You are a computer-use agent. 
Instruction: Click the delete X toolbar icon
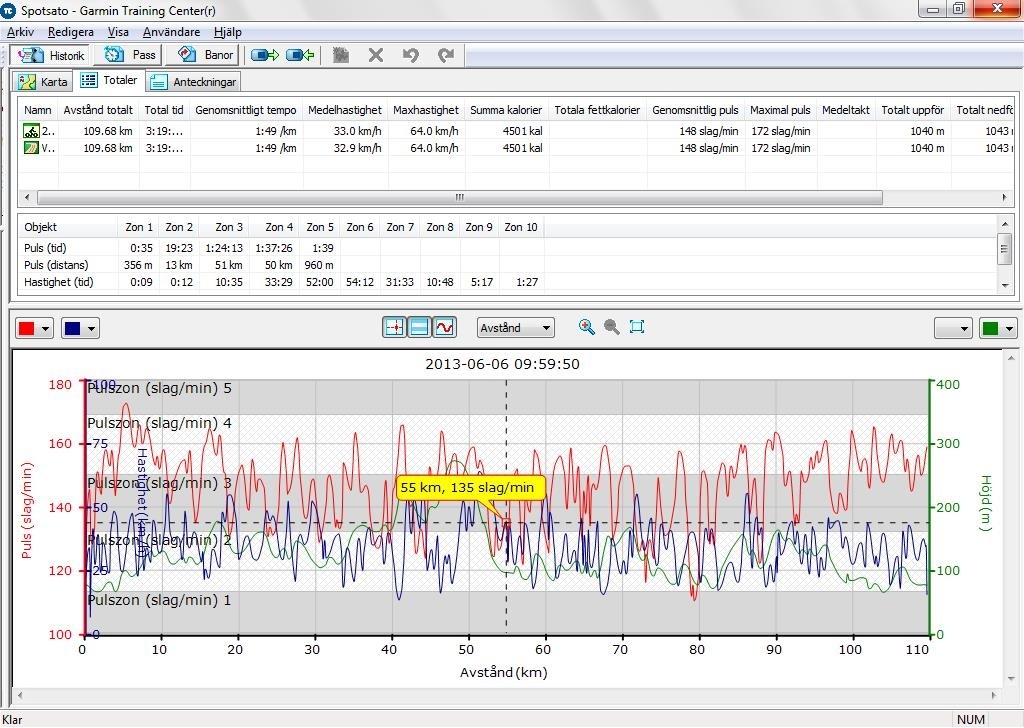tap(376, 55)
